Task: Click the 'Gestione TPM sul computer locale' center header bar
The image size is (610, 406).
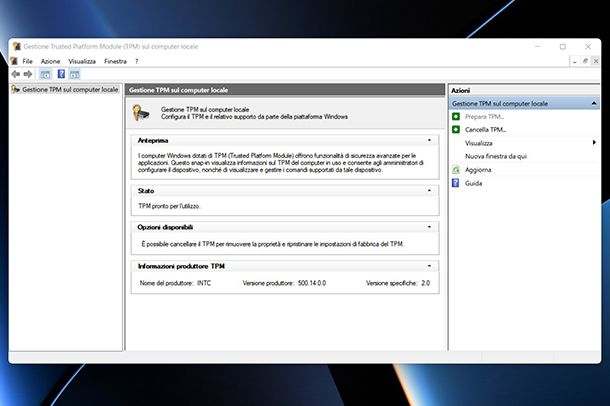Action: [x=285, y=90]
